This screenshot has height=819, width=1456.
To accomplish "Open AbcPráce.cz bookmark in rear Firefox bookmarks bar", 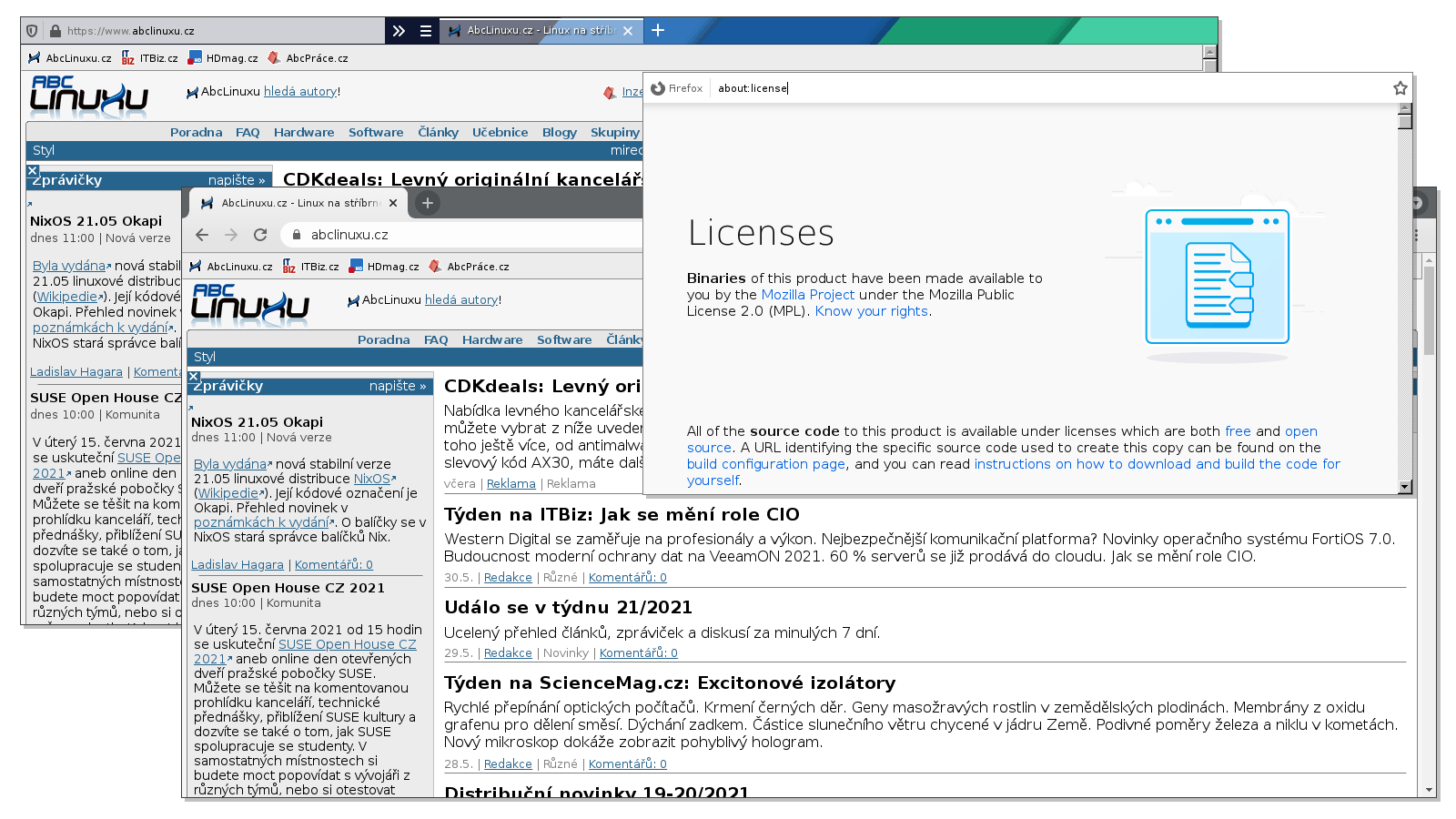I will tap(308, 58).
